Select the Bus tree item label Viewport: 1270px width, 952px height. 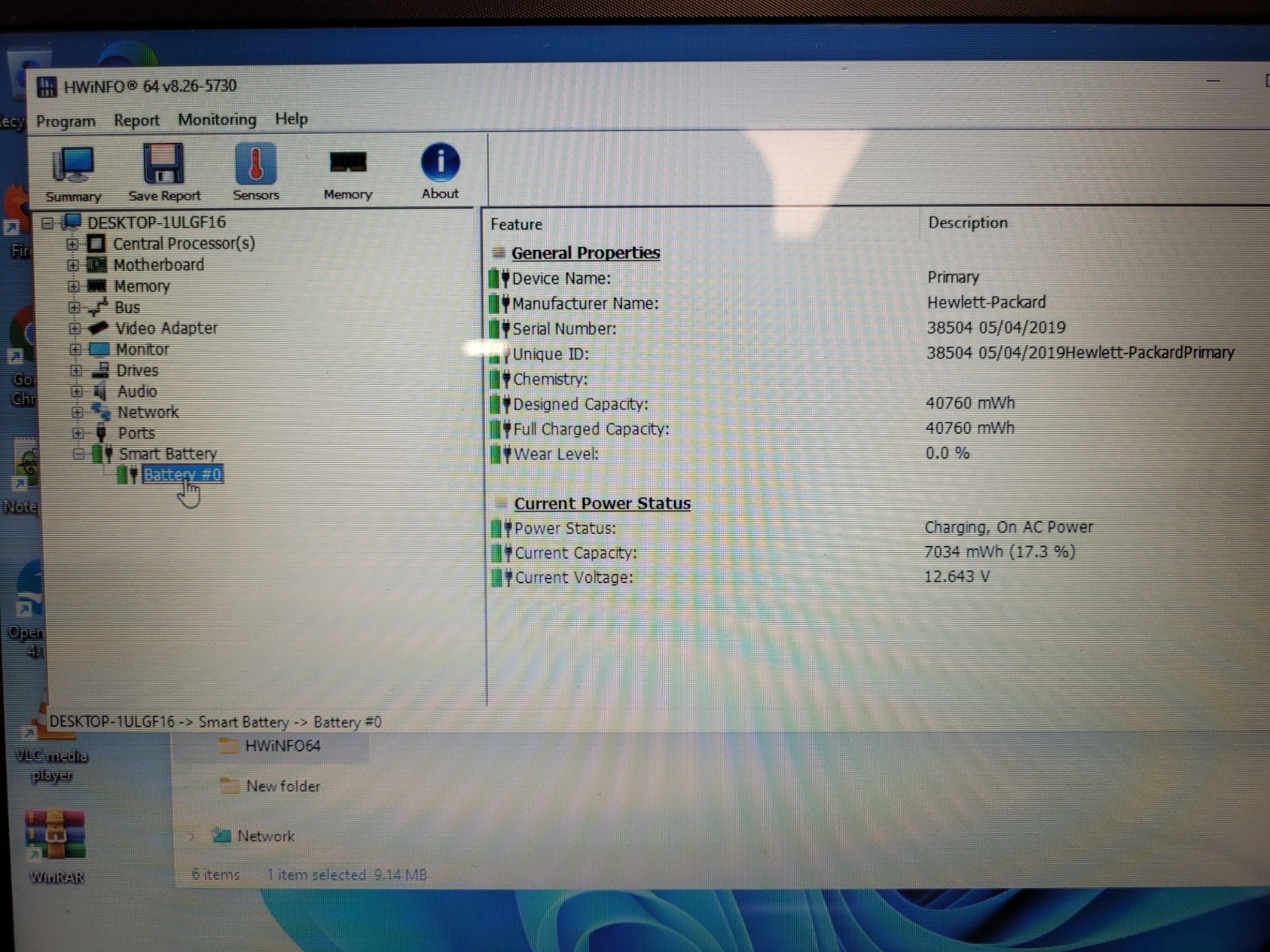[127, 307]
